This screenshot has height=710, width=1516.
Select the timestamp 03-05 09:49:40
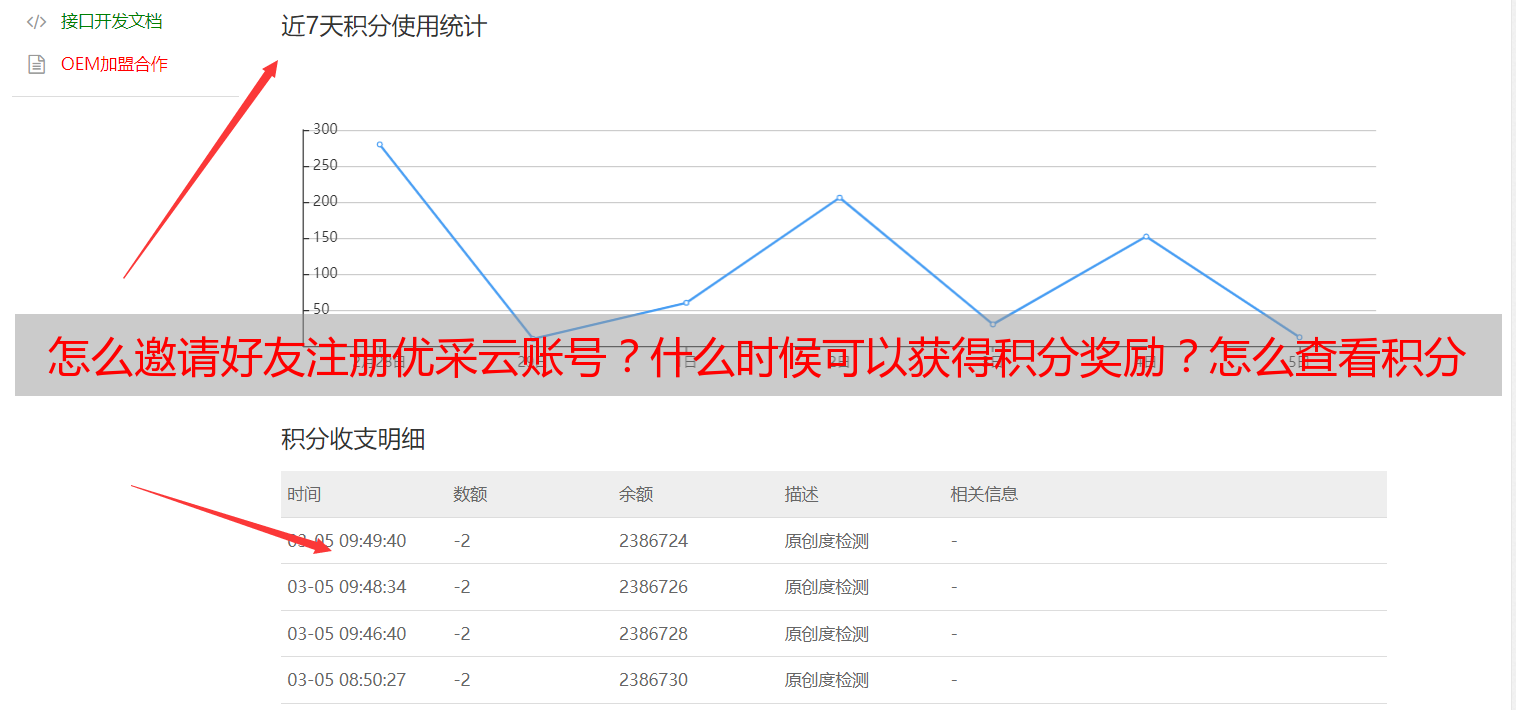tap(347, 541)
